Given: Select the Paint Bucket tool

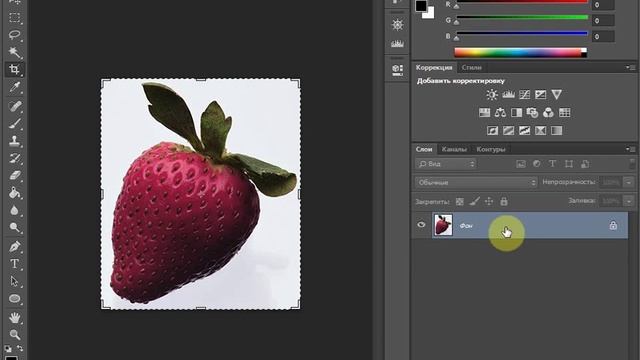Looking at the screenshot, I should point(15,193).
